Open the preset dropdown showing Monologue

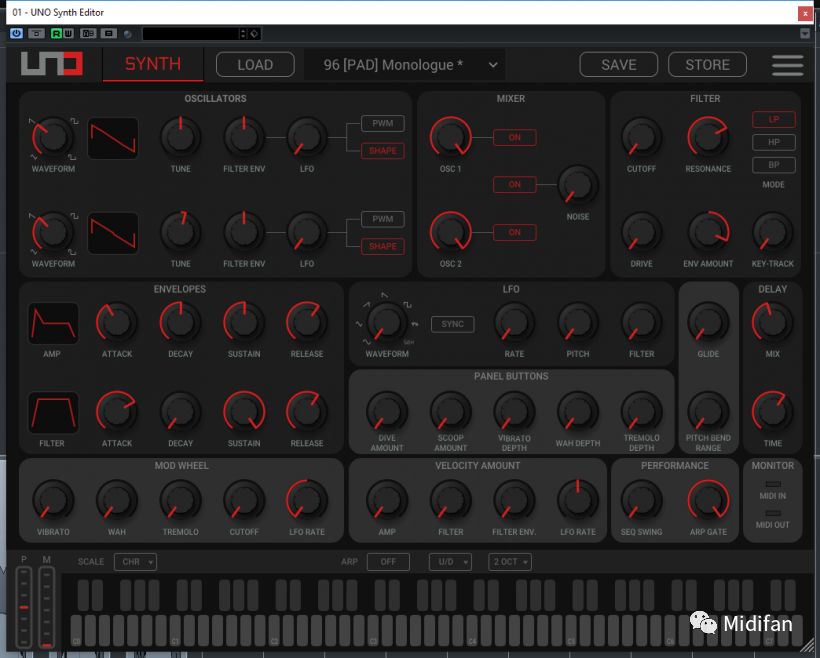pyautogui.click(x=404, y=65)
